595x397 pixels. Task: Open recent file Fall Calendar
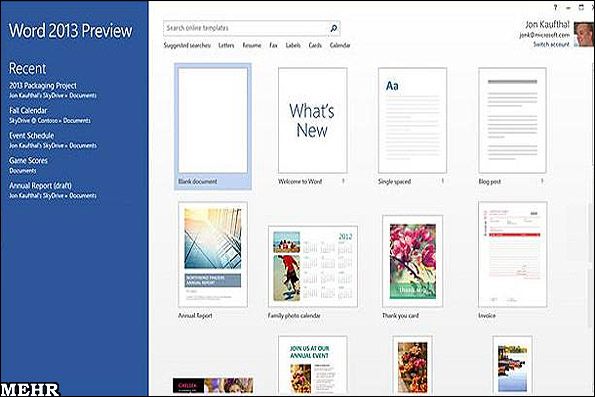coord(50,115)
